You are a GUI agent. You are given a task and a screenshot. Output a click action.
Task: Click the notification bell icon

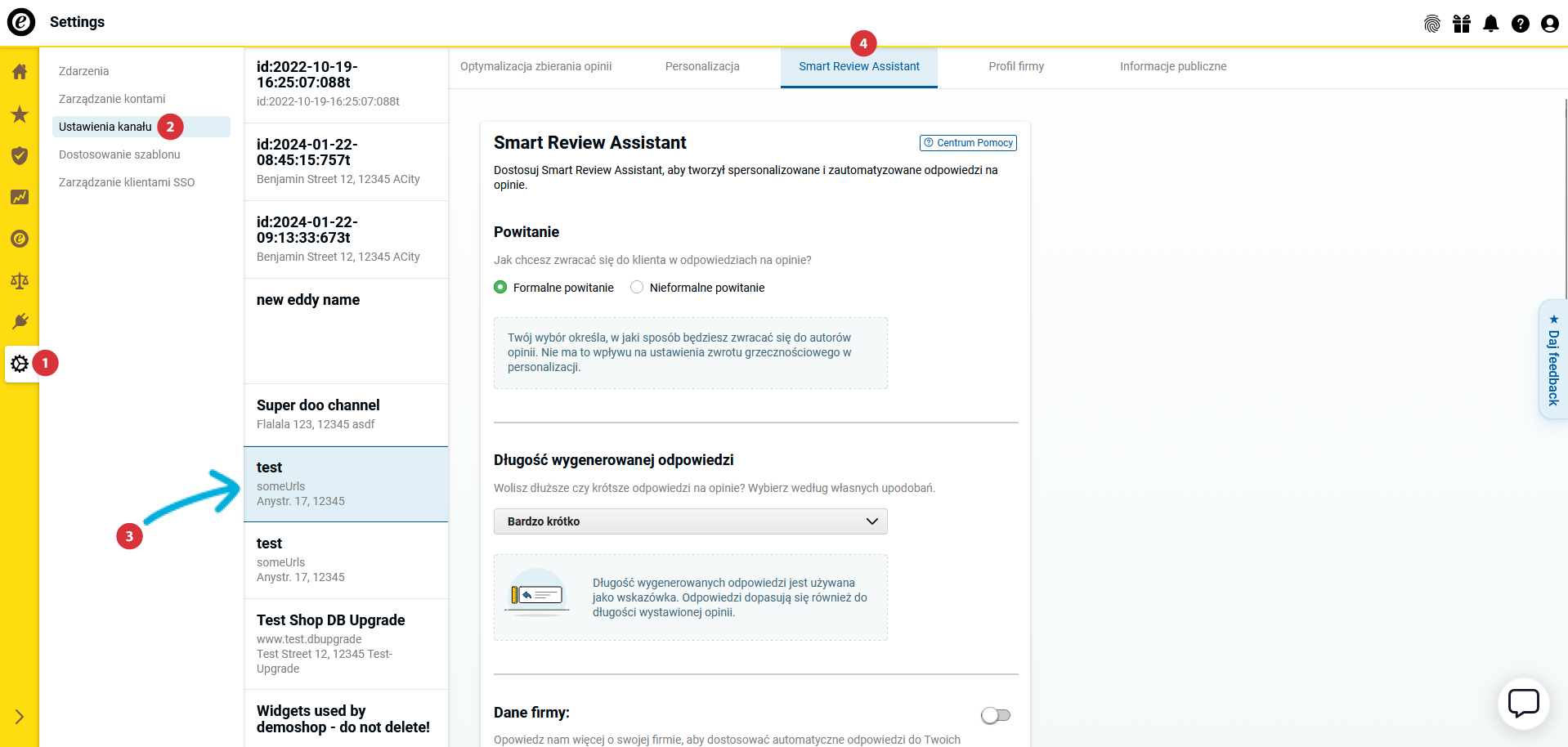tap(1490, 24)
